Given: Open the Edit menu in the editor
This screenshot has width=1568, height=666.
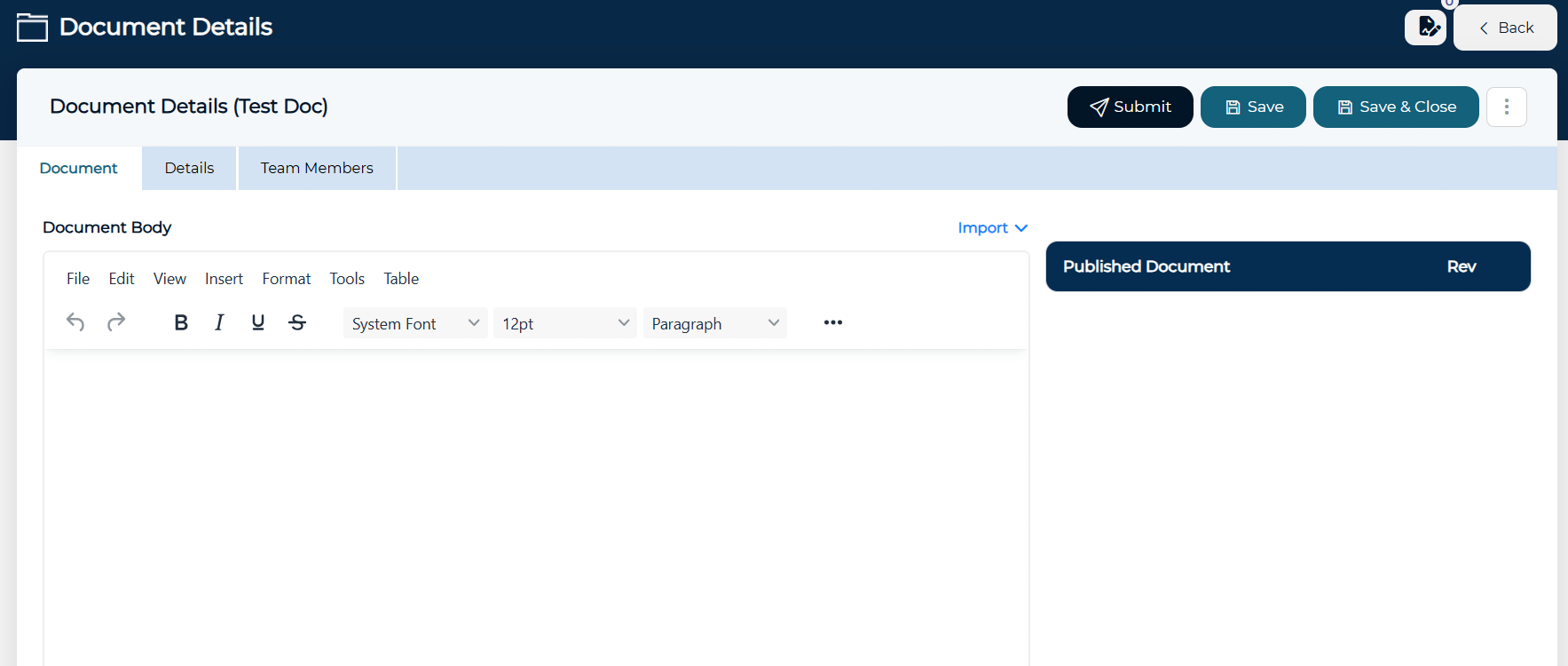Looking at the screenshot, I should pos(122,279).
